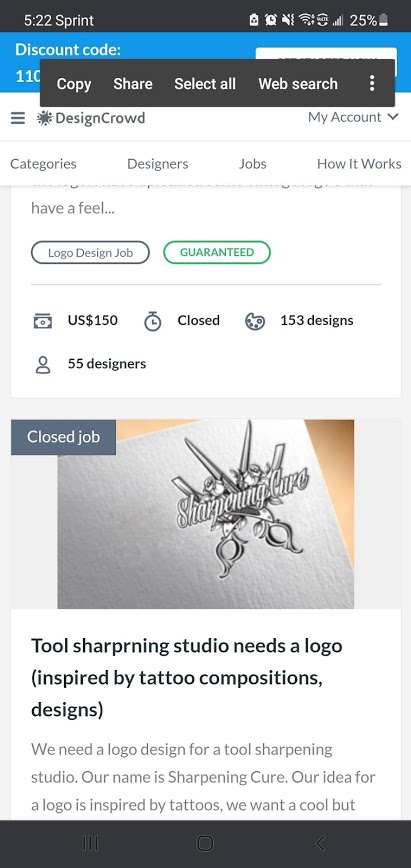Open the Designers tab
The width and height of the screenshot is (411, 868).
point(158,164)
